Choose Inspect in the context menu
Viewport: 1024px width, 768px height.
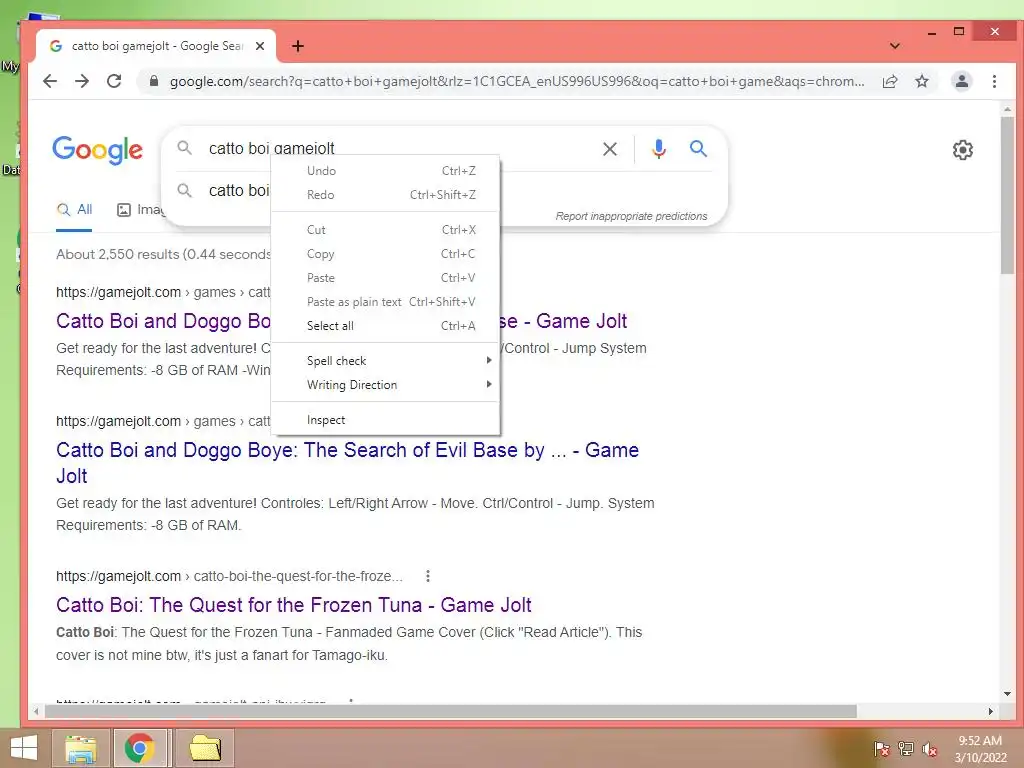pos(385,420)
